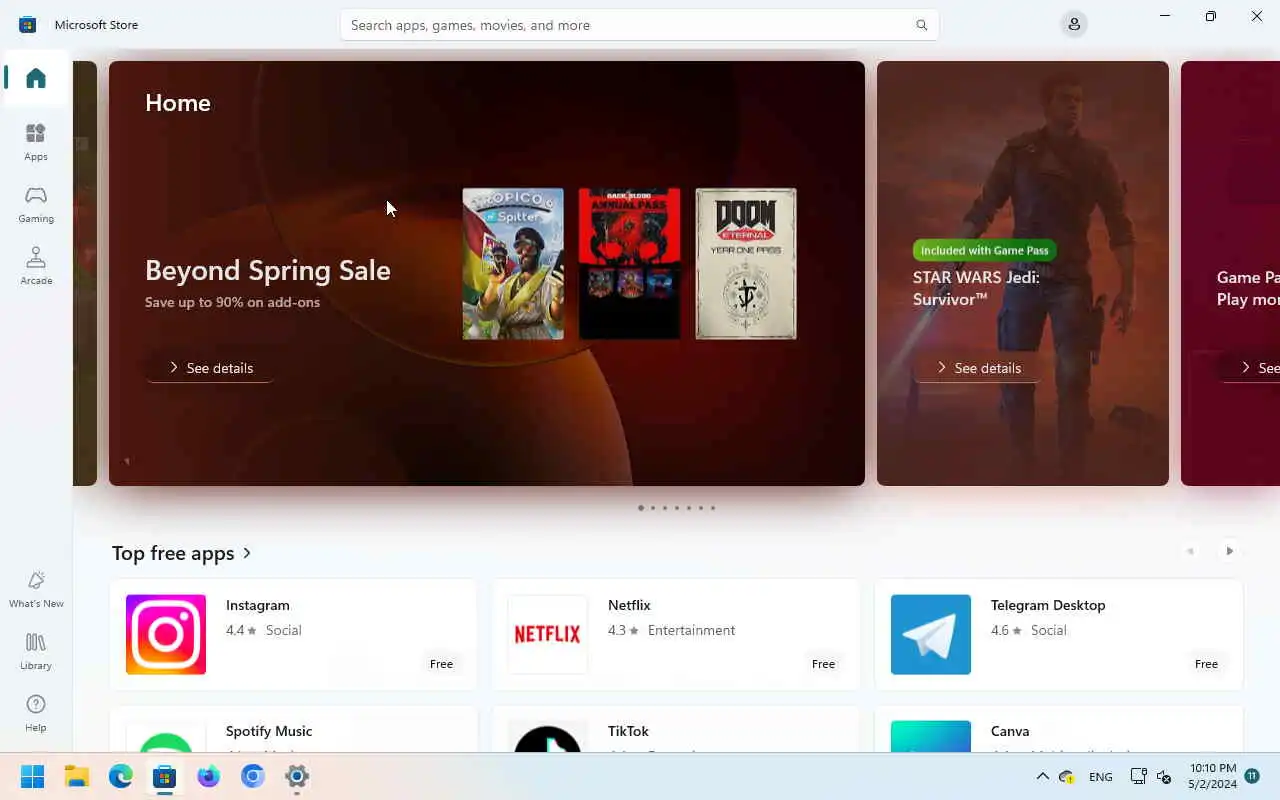Click Free button on Instagram card
Image resolution: width=1280 pixels, height=800 pixels.
tap(441, 664)
